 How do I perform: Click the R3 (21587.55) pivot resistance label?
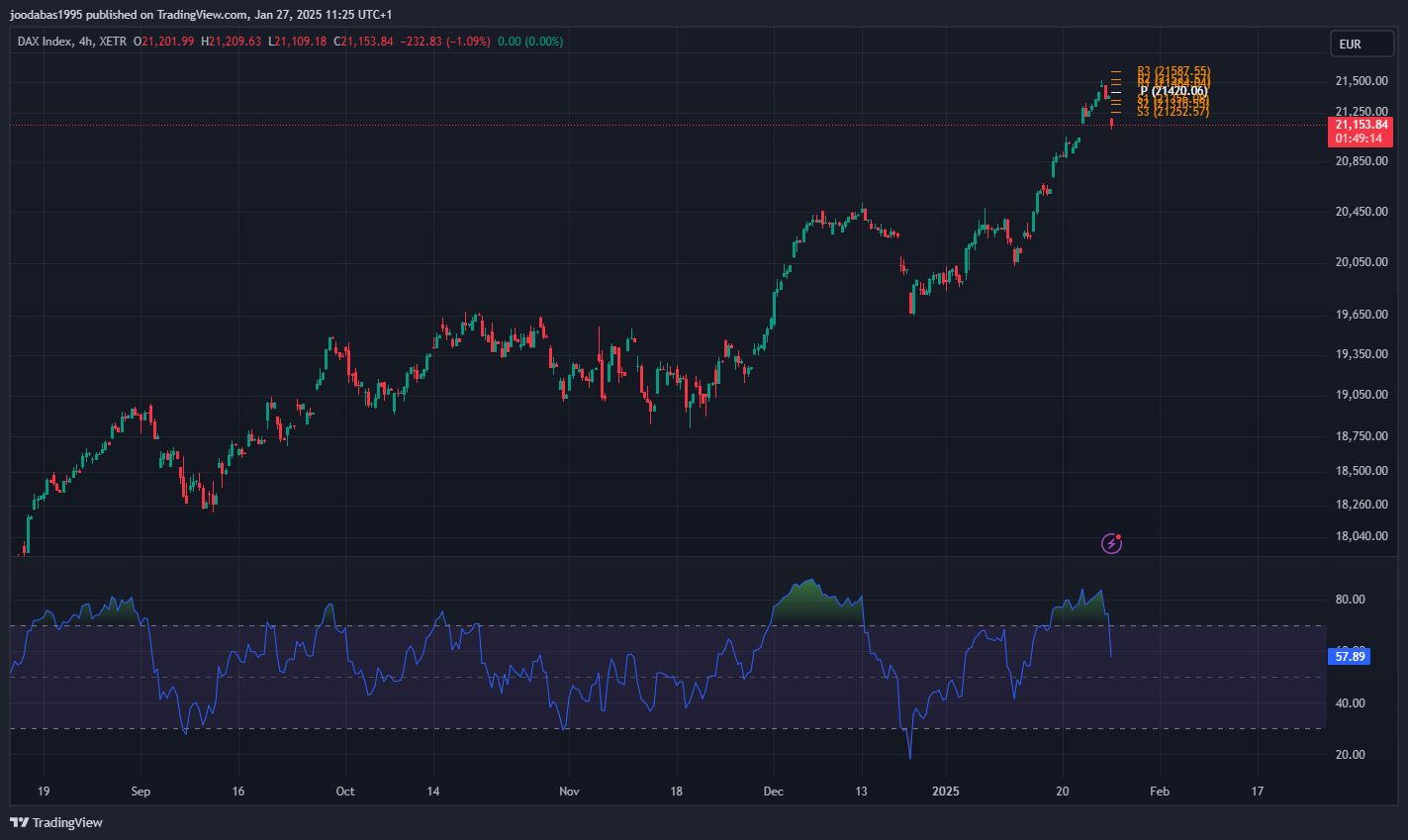point(1173,72)
